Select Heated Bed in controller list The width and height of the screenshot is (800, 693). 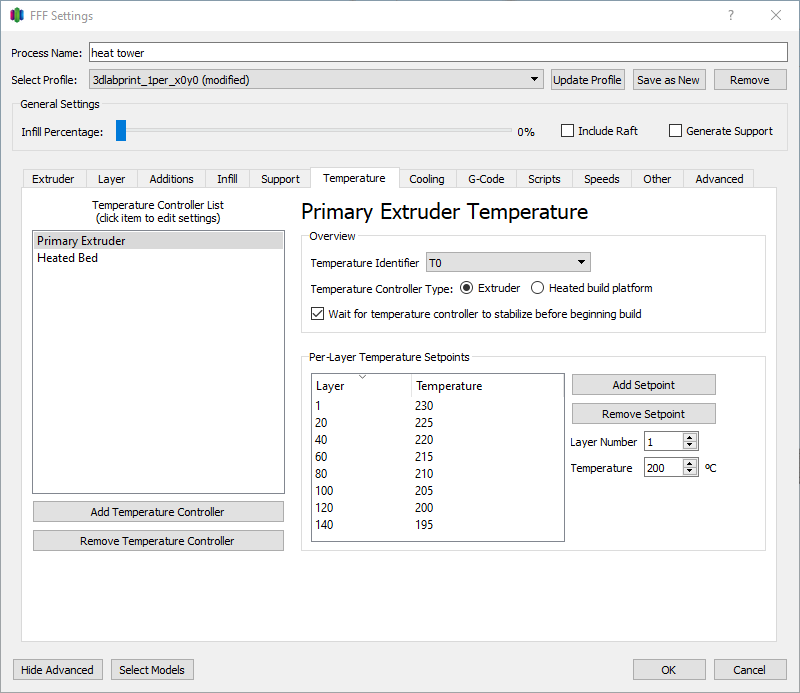point(68,258)
